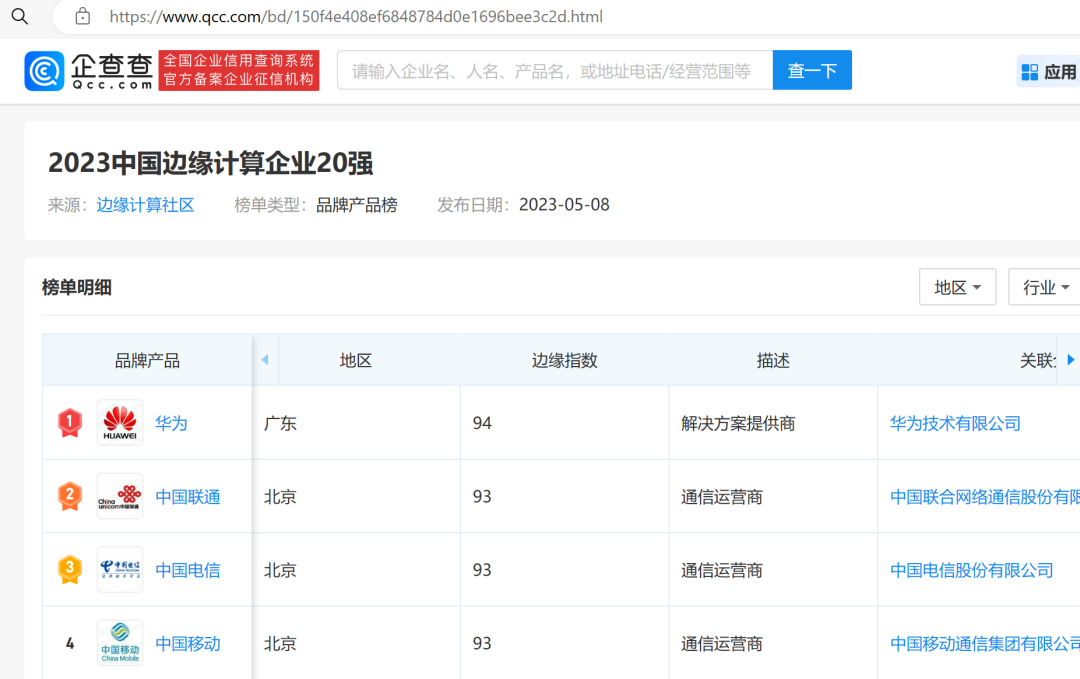Open 中国联合网络通信 company link
The width and height of the screenshot is (1080, 679).
985,497
